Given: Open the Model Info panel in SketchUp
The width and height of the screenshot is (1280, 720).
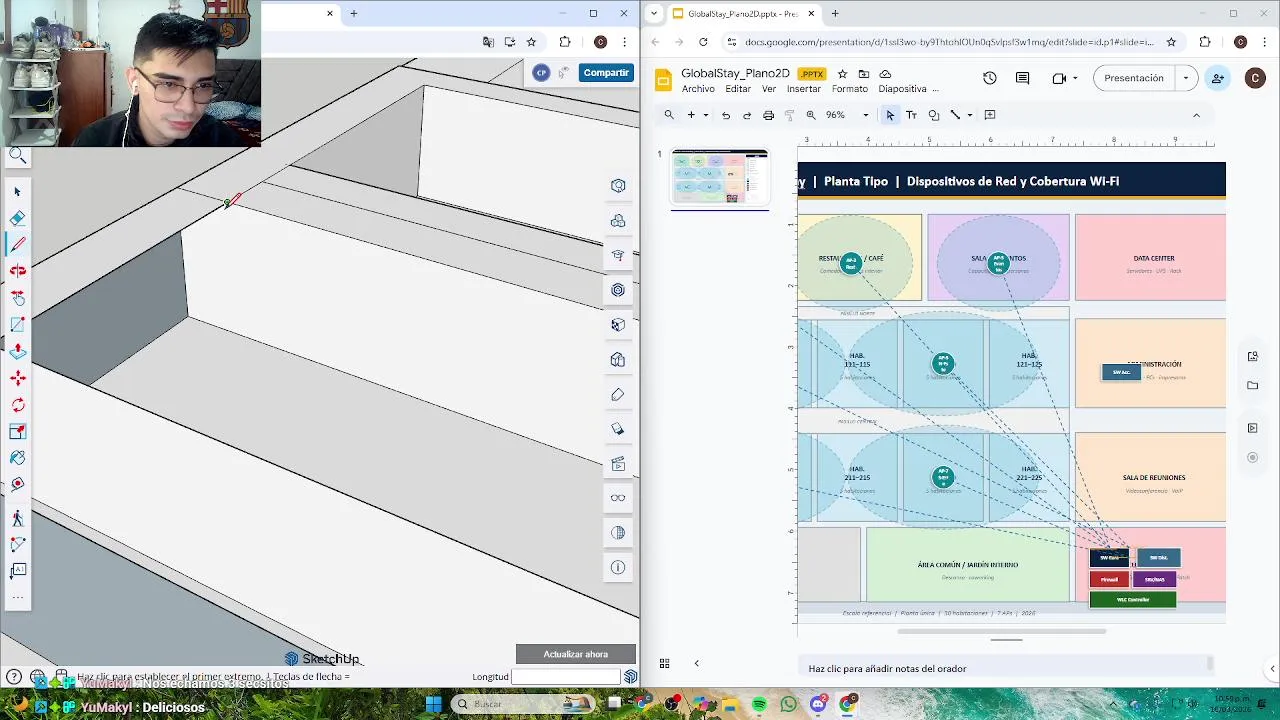Looking at the screenshot, I should coord(618,567).
